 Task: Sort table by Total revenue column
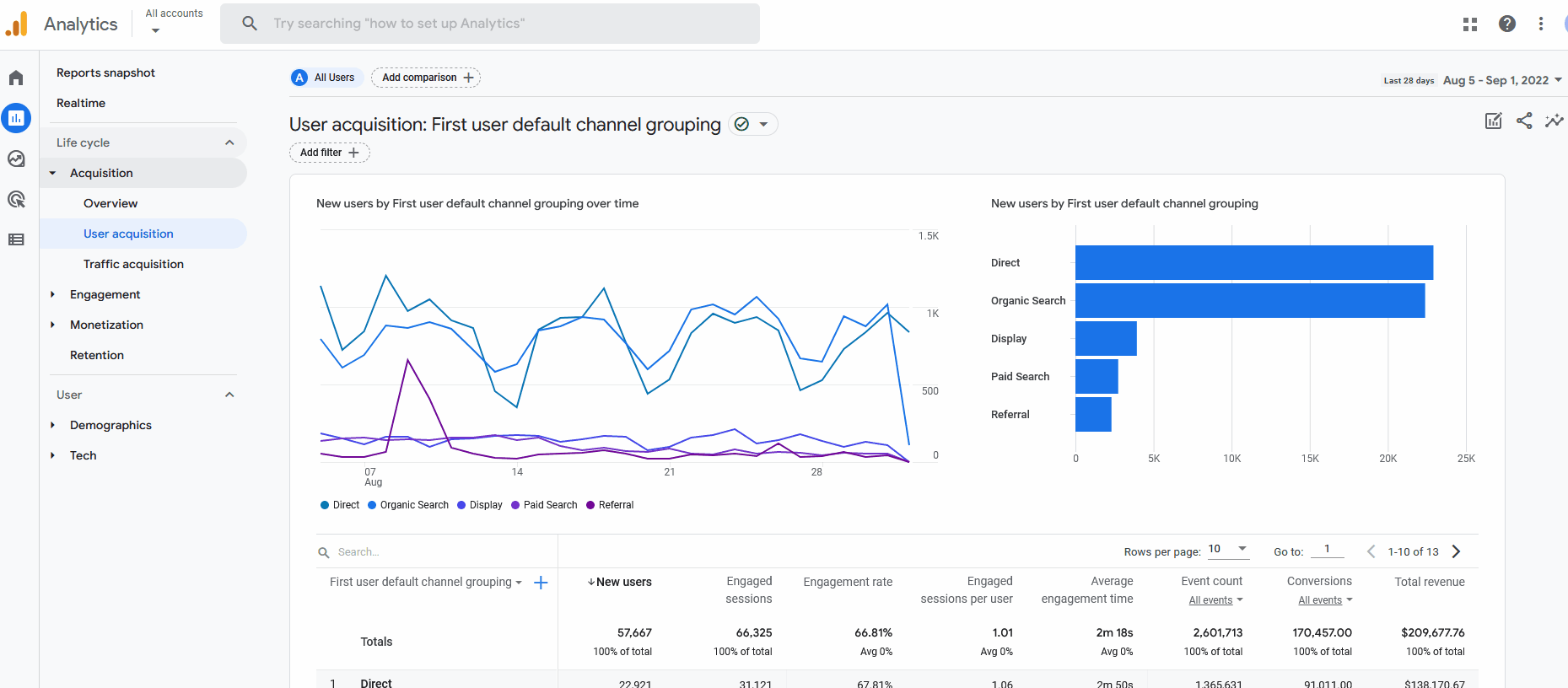point(1430,582)
